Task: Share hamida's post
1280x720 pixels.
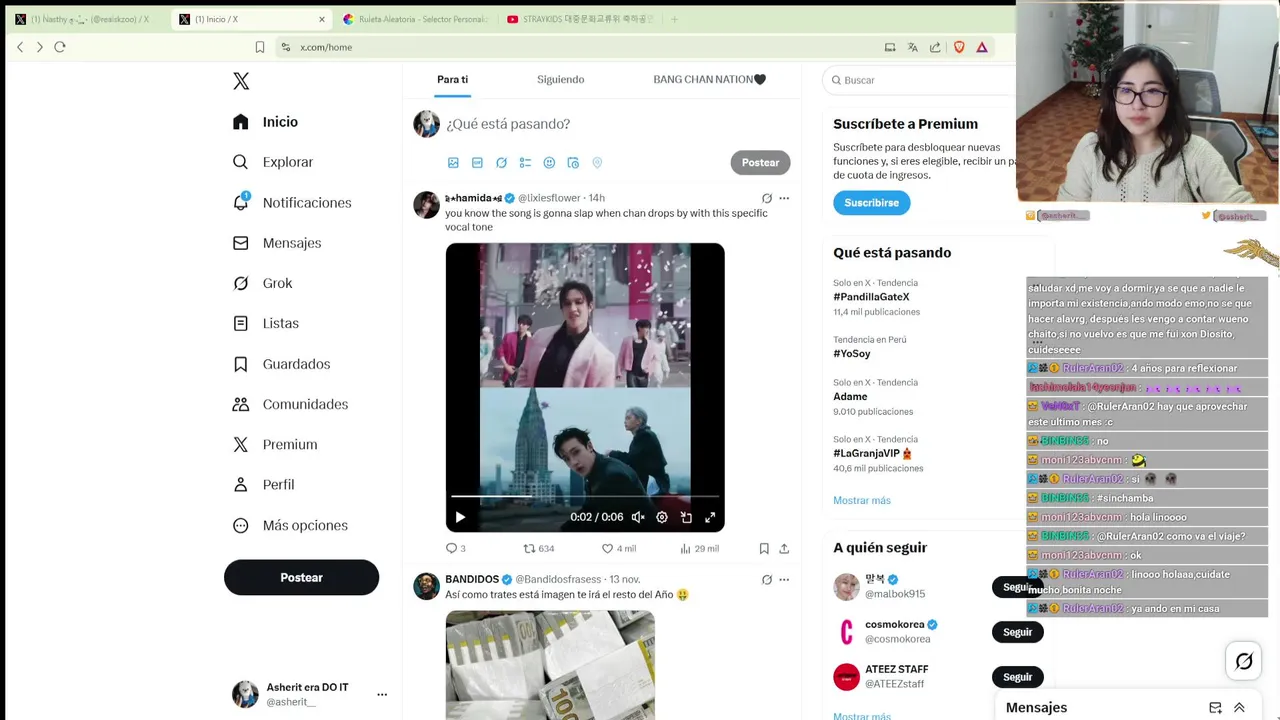Action: pyautogui.click(x=784, y=548)
